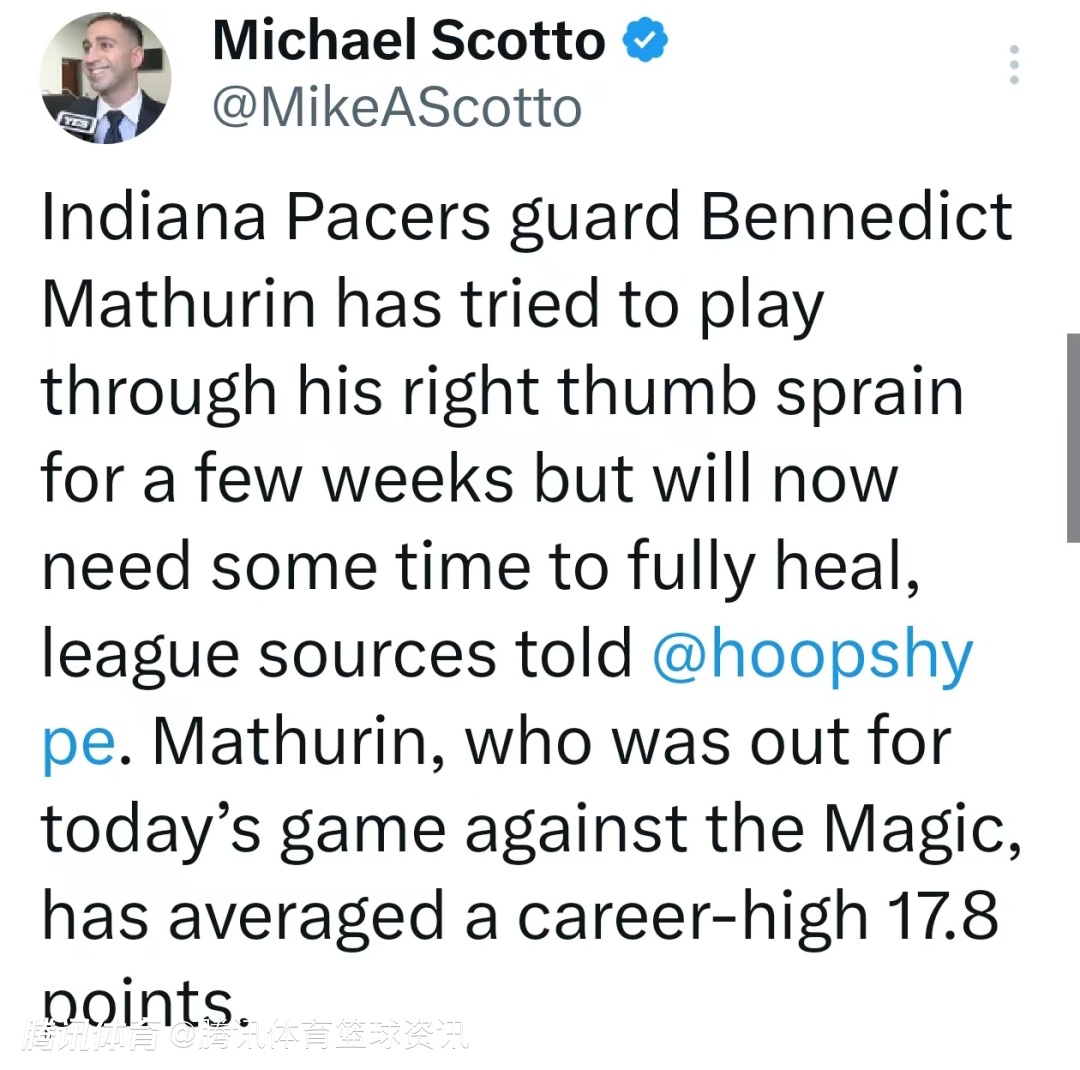1080x1070 pixels.
Task: Click the text "league sources told"
Action: pyautogui.click(x=337, y=655)
